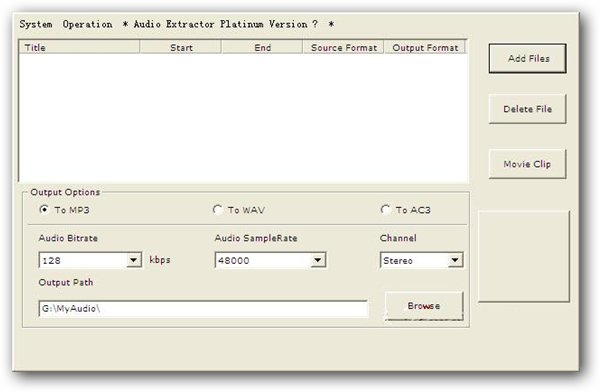
Task: Open the Movie Clip tool
Action: 527,164
